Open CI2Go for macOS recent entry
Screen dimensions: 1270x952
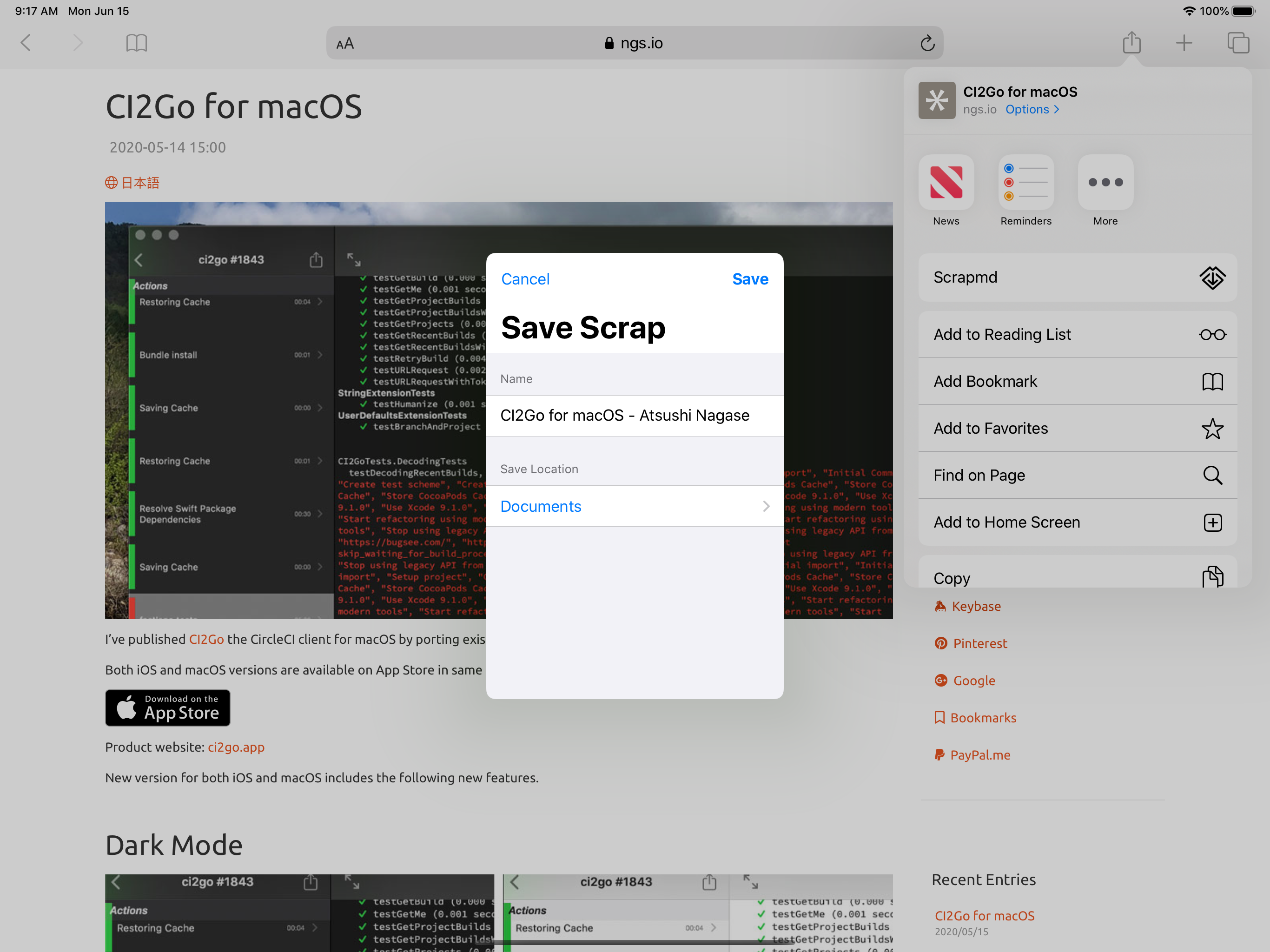click(x=984, y=916)
